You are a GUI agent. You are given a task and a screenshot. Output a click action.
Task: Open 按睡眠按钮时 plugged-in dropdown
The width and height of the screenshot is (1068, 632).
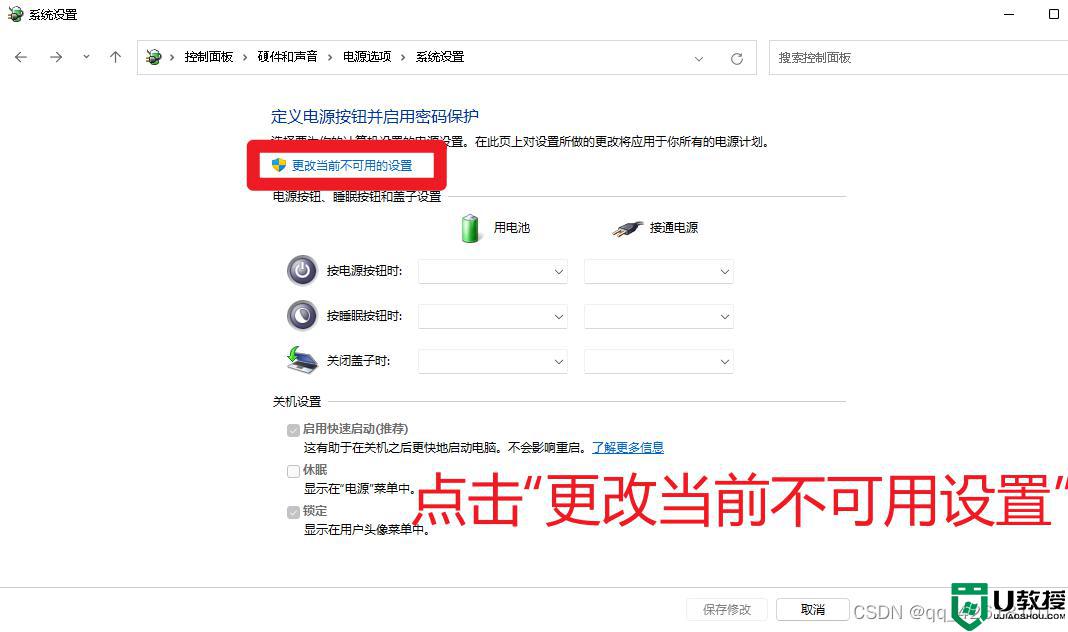659,317
